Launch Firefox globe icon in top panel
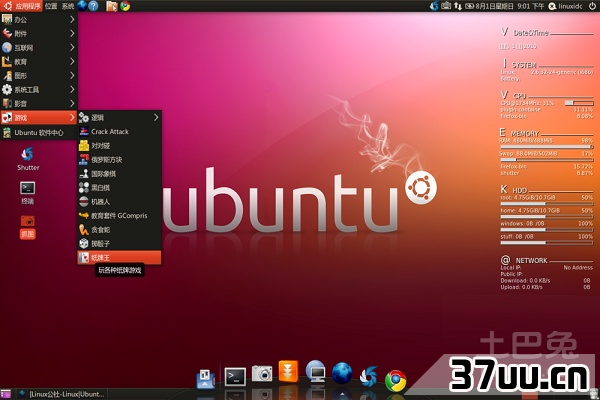The height and width of the screenshot is (400, 600). (82, 6)
